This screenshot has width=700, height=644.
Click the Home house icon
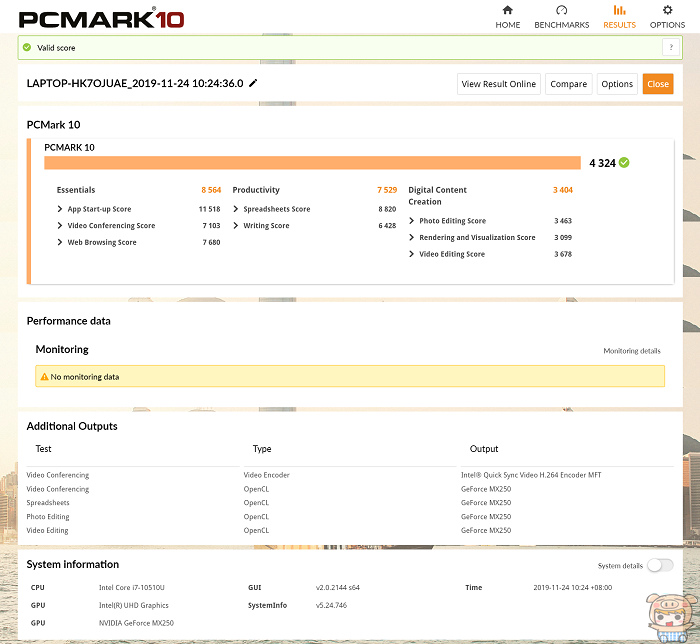(508, 10)
